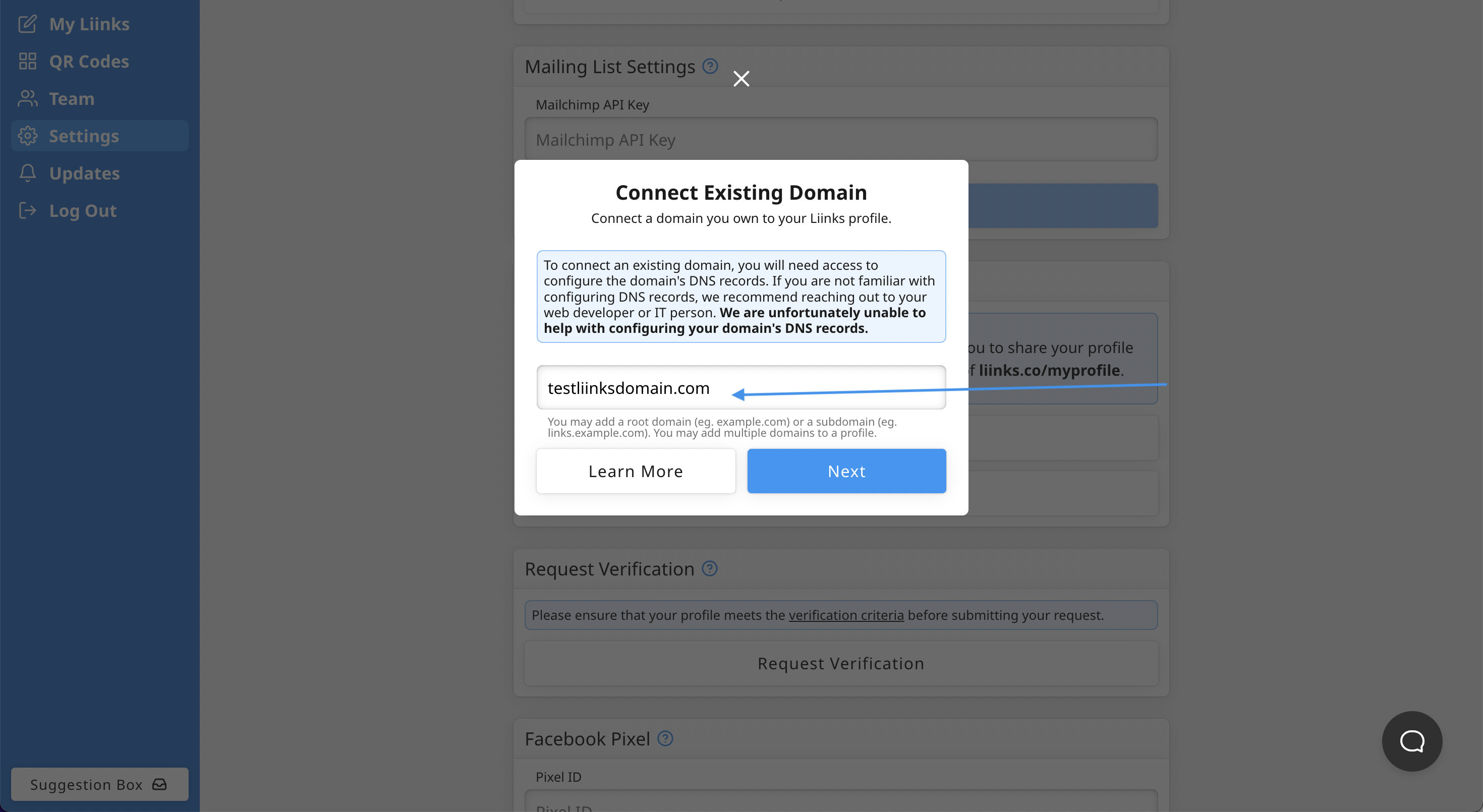Click the Settings gear icon

point(27,136)
